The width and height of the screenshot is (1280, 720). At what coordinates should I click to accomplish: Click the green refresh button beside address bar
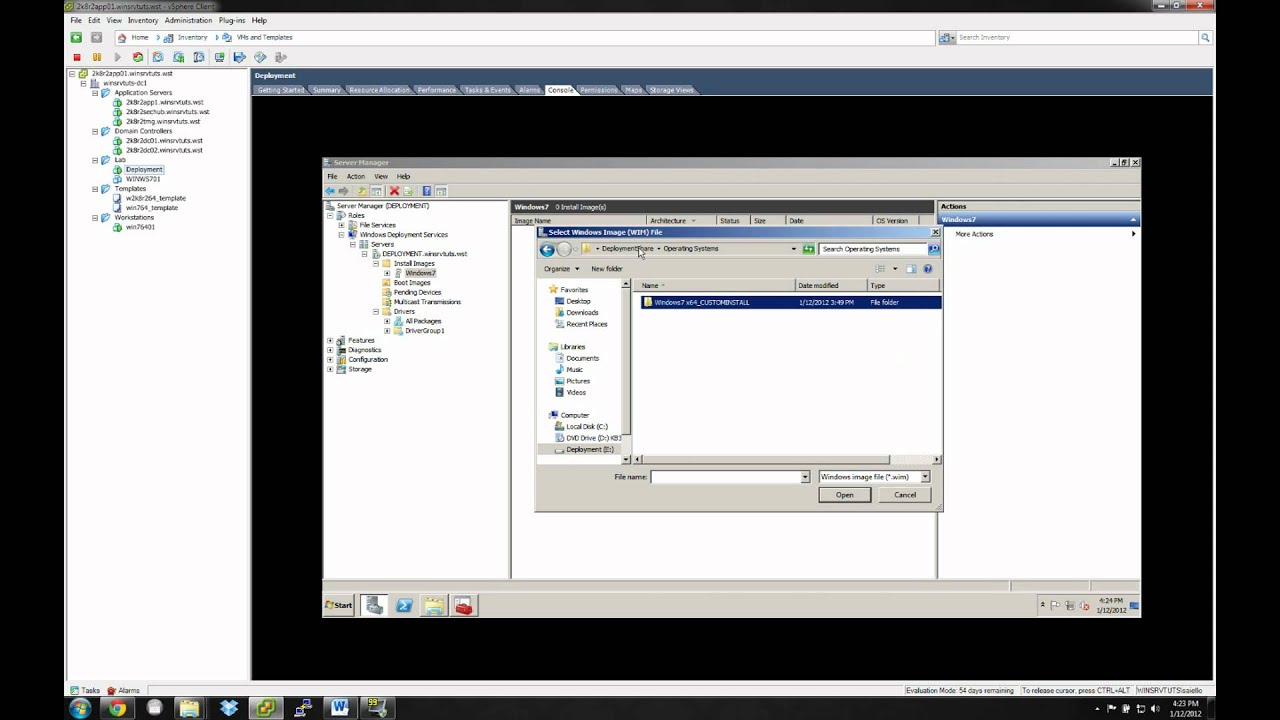coord(808,249)
